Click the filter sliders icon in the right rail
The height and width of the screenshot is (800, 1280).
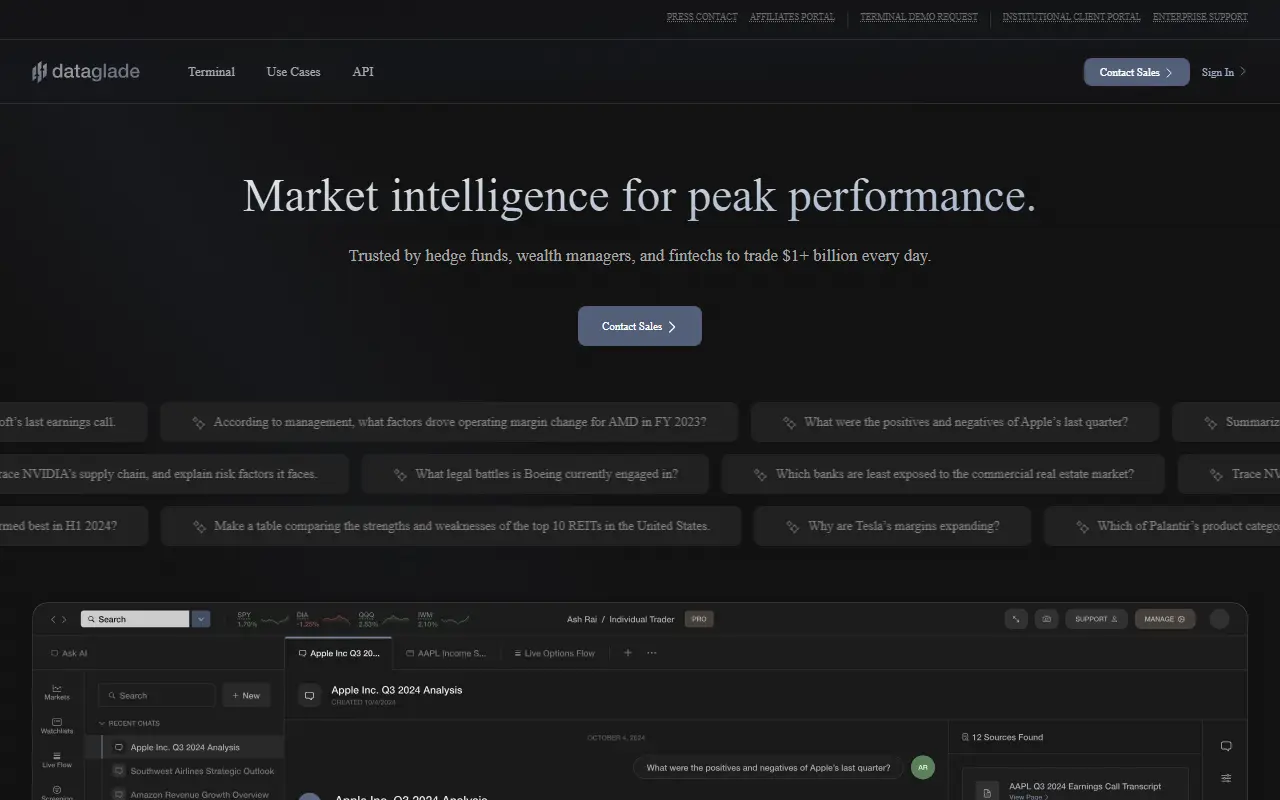click(1226, 778)
